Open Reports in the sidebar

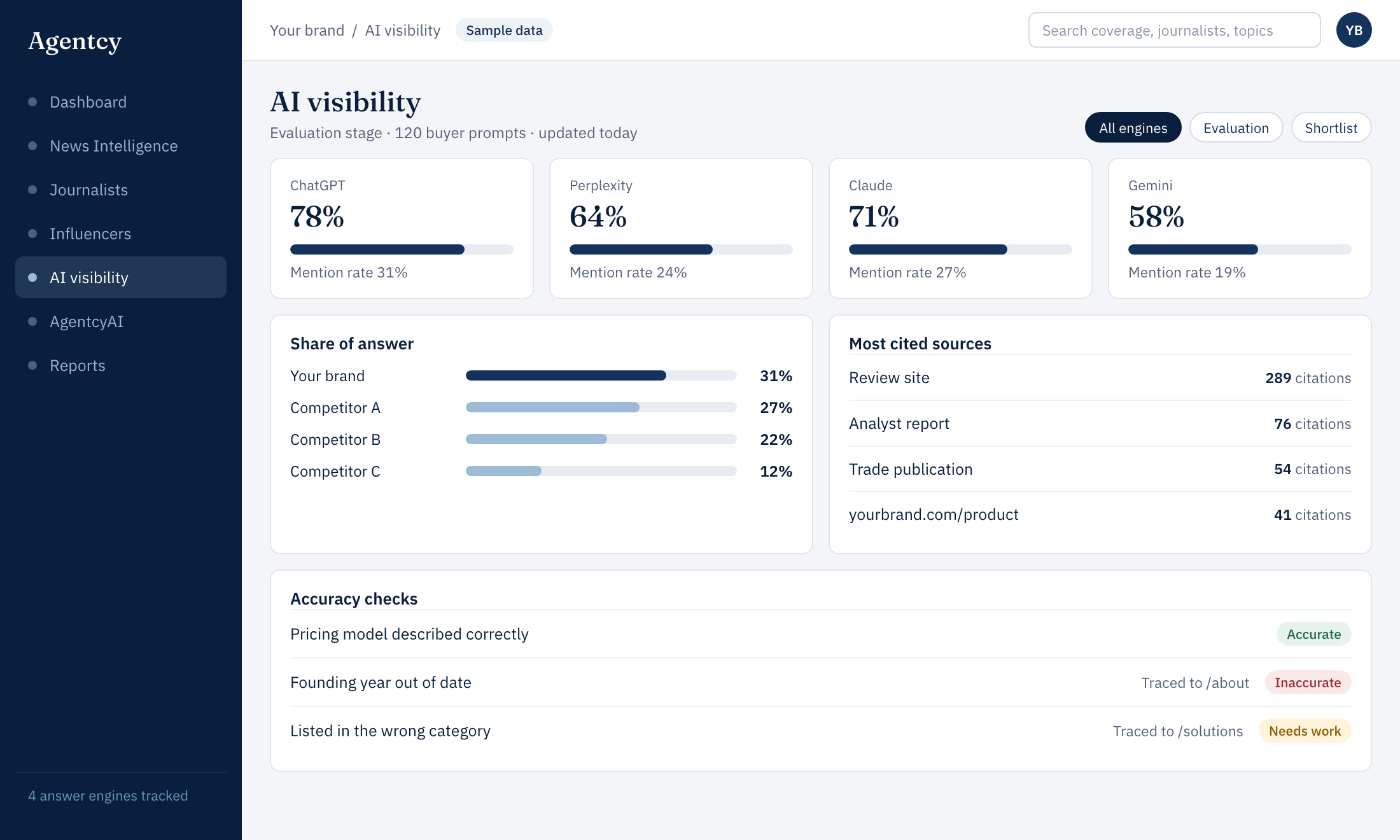[x=121, y=365]
